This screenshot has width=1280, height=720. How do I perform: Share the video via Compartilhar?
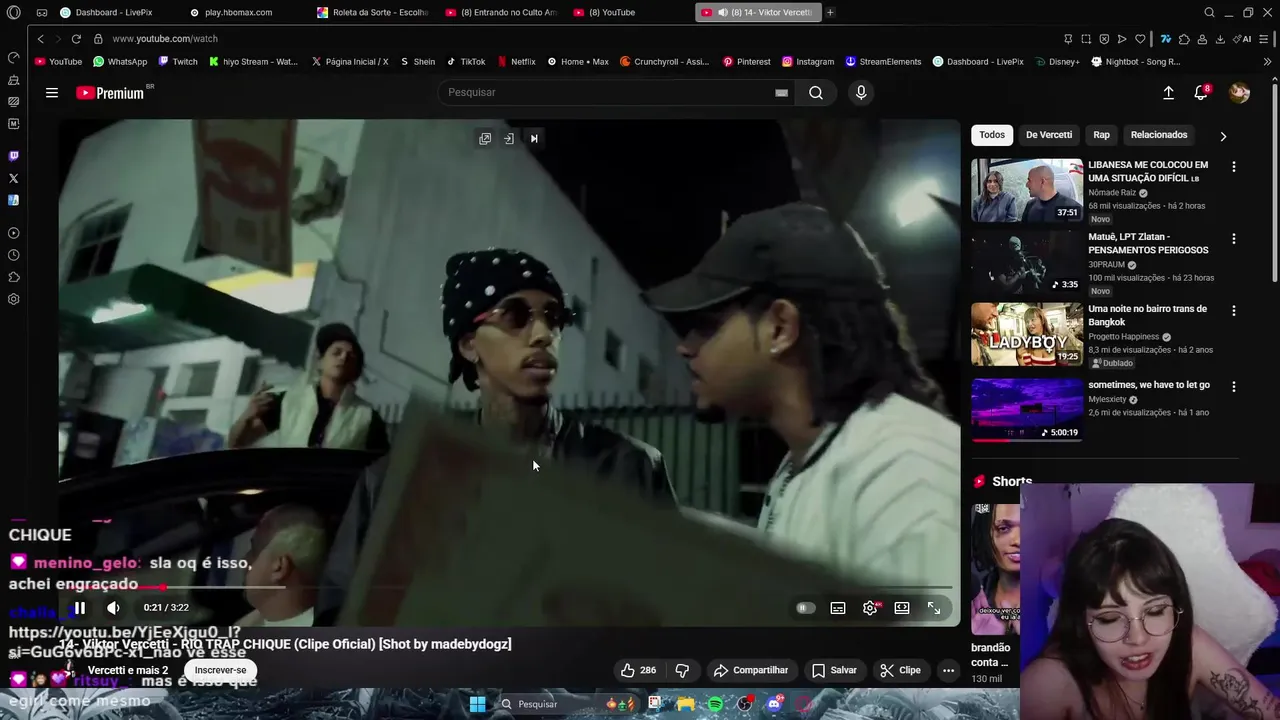click(750, 670)
